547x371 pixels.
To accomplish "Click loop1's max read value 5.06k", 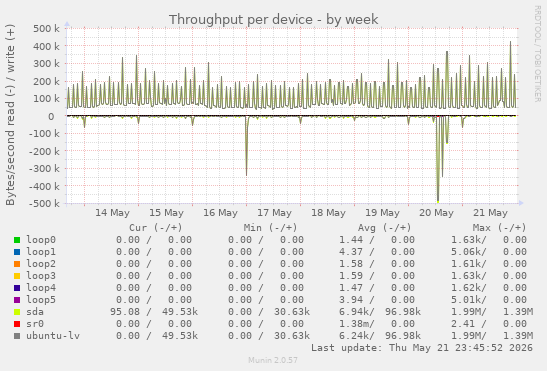I will click(466, 252).
